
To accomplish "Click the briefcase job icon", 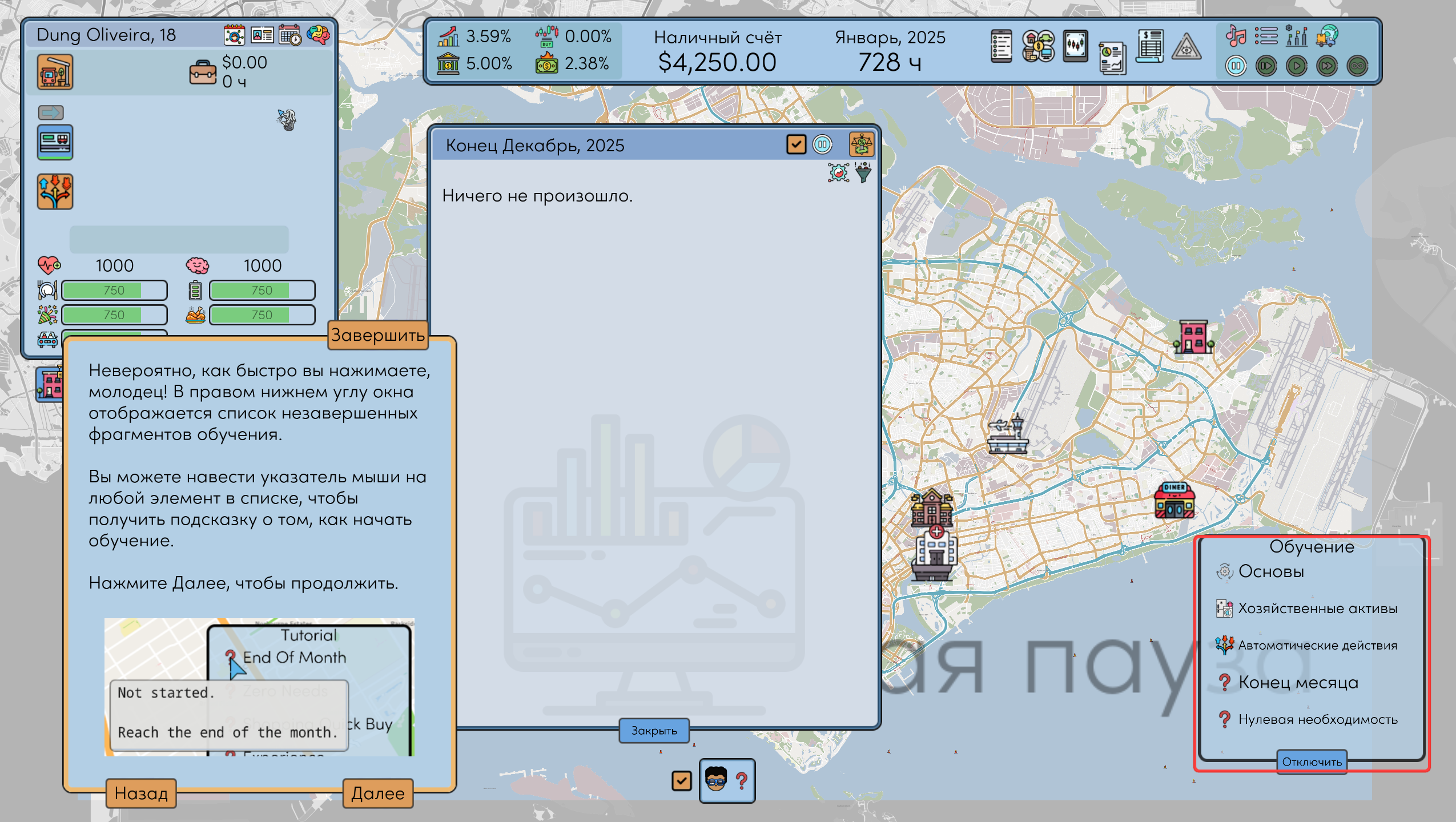I will click(x=203, y=72).
